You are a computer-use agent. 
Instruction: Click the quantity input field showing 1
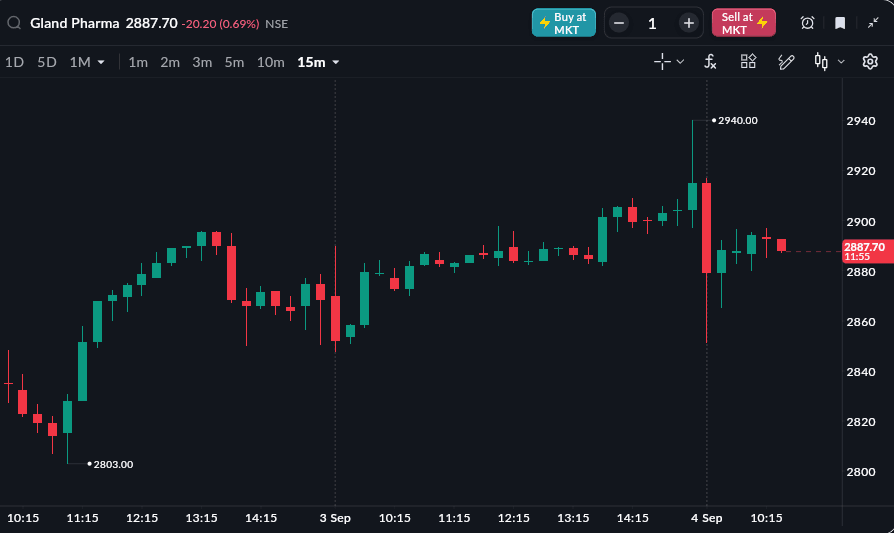[652, 23]
